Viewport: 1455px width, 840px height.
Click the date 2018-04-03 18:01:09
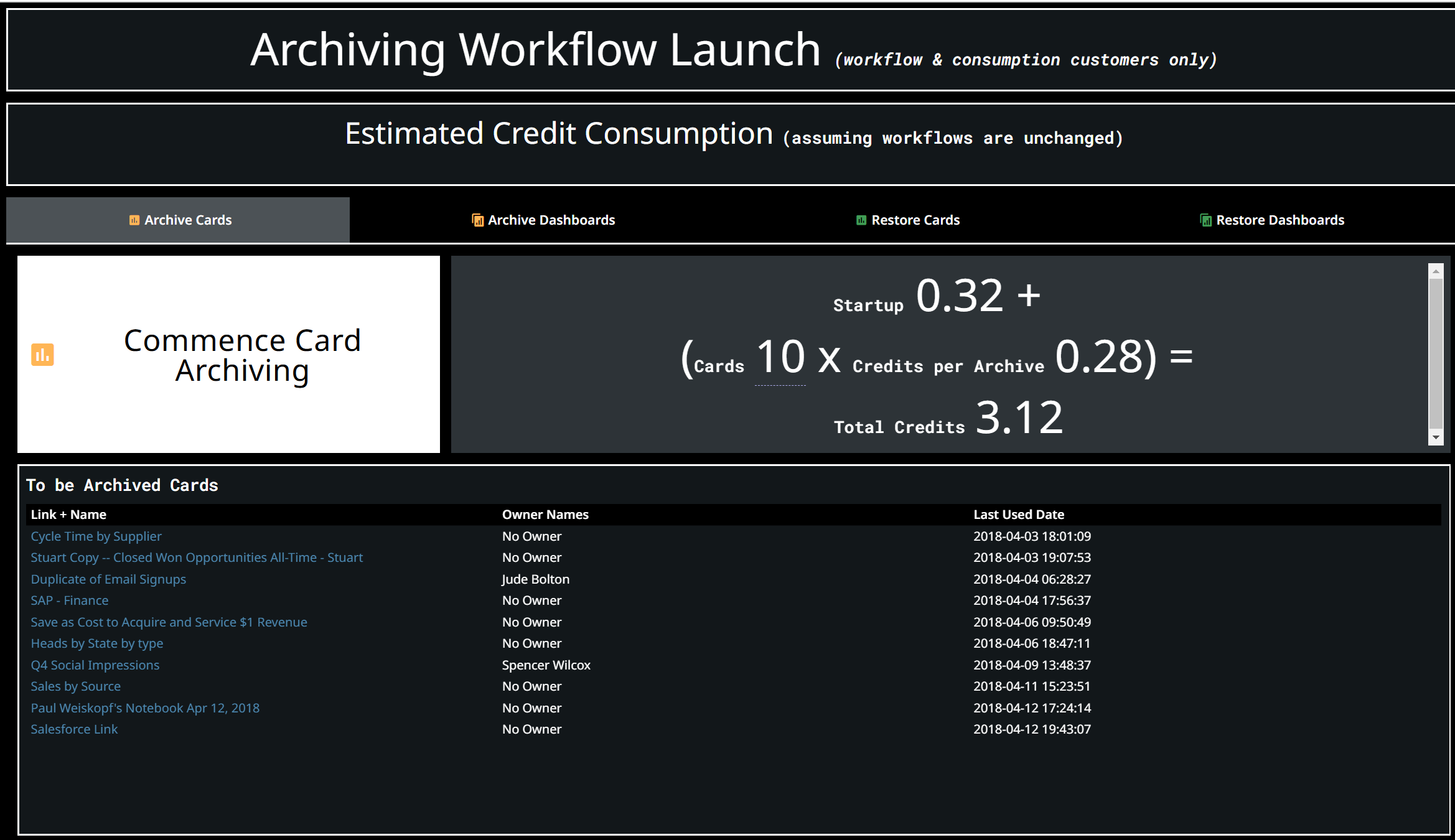point(1032,536)
